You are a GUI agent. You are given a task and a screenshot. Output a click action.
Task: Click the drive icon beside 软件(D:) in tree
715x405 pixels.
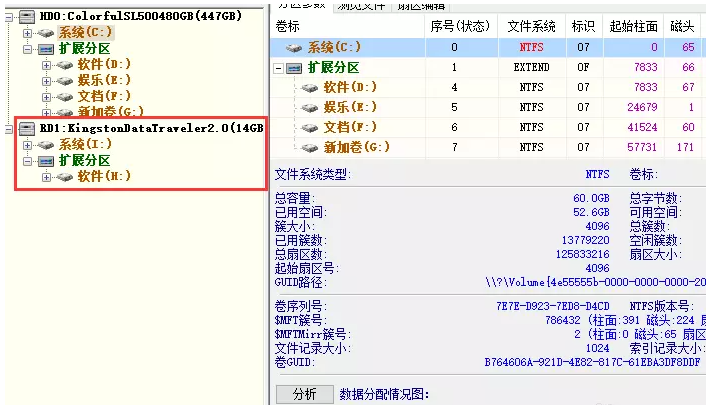pyautogui.click(x=64, y=65)
